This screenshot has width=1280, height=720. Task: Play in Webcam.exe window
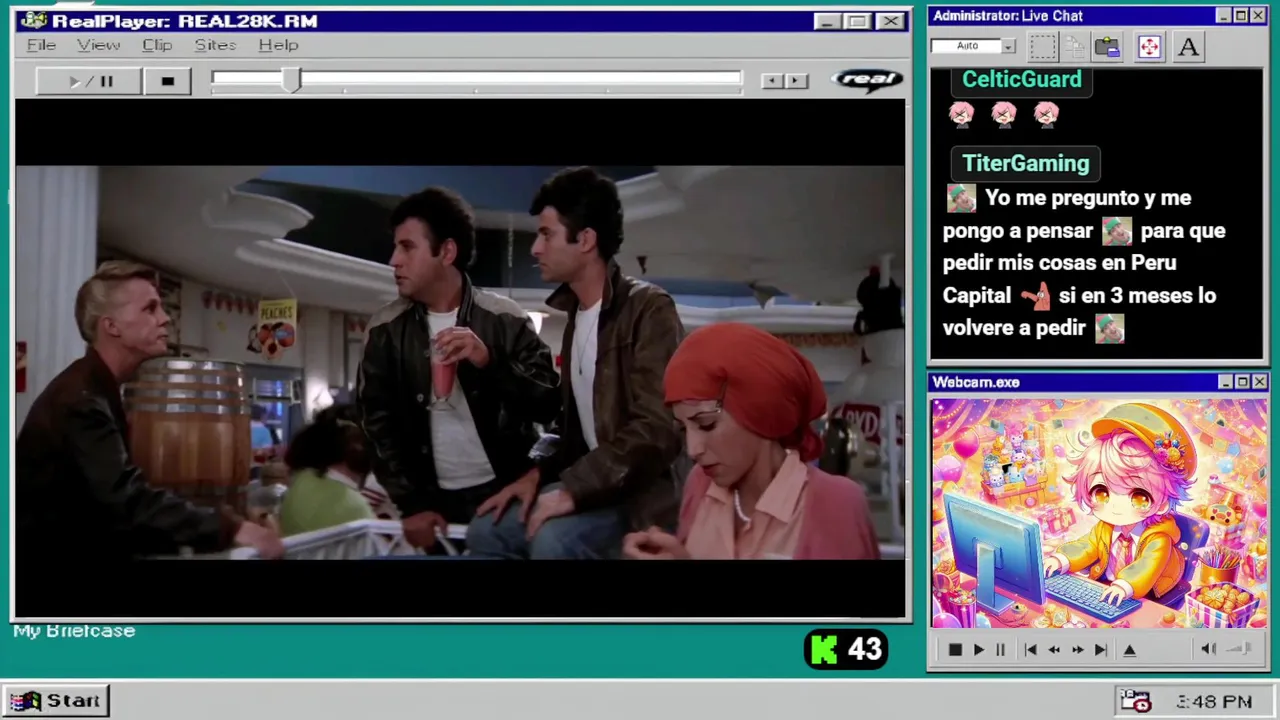tap(978, 650)
